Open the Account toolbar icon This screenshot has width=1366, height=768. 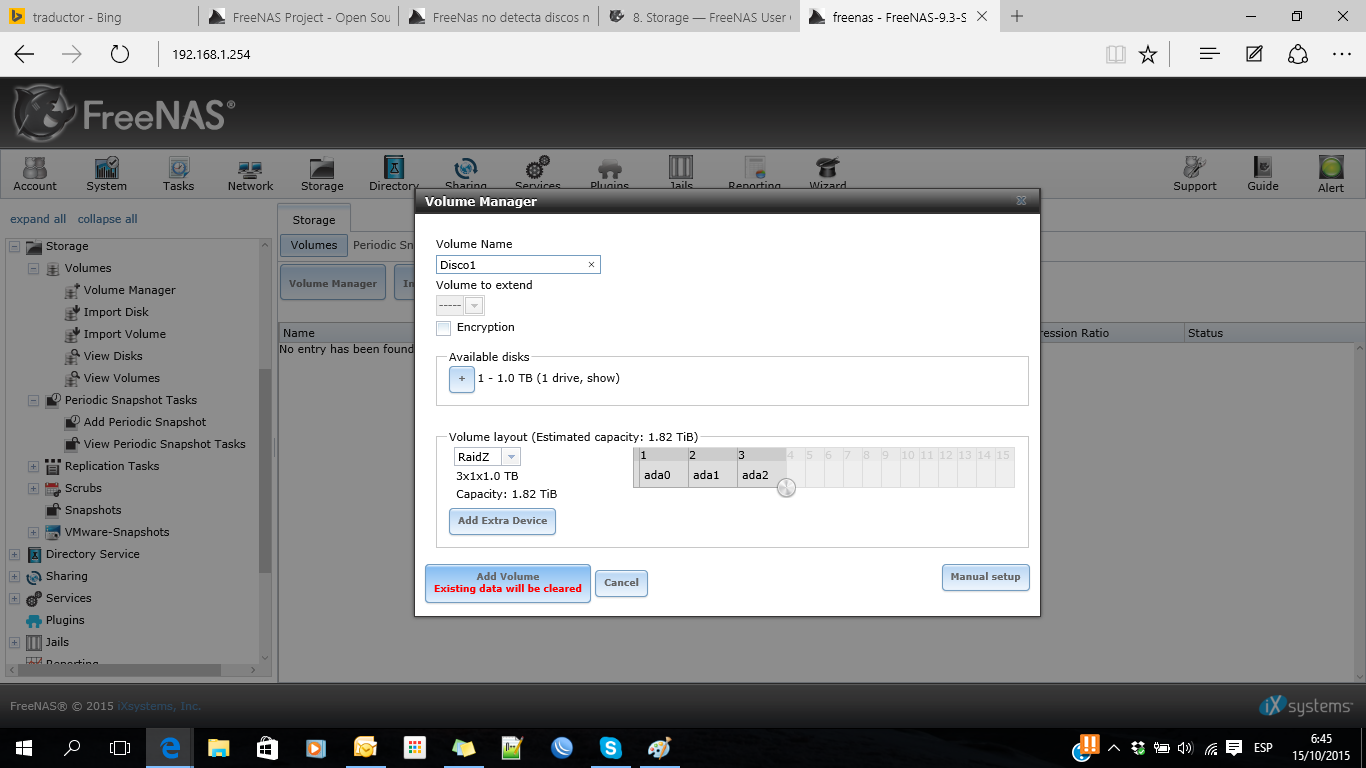pyautogui.click(x=35, y=173)
